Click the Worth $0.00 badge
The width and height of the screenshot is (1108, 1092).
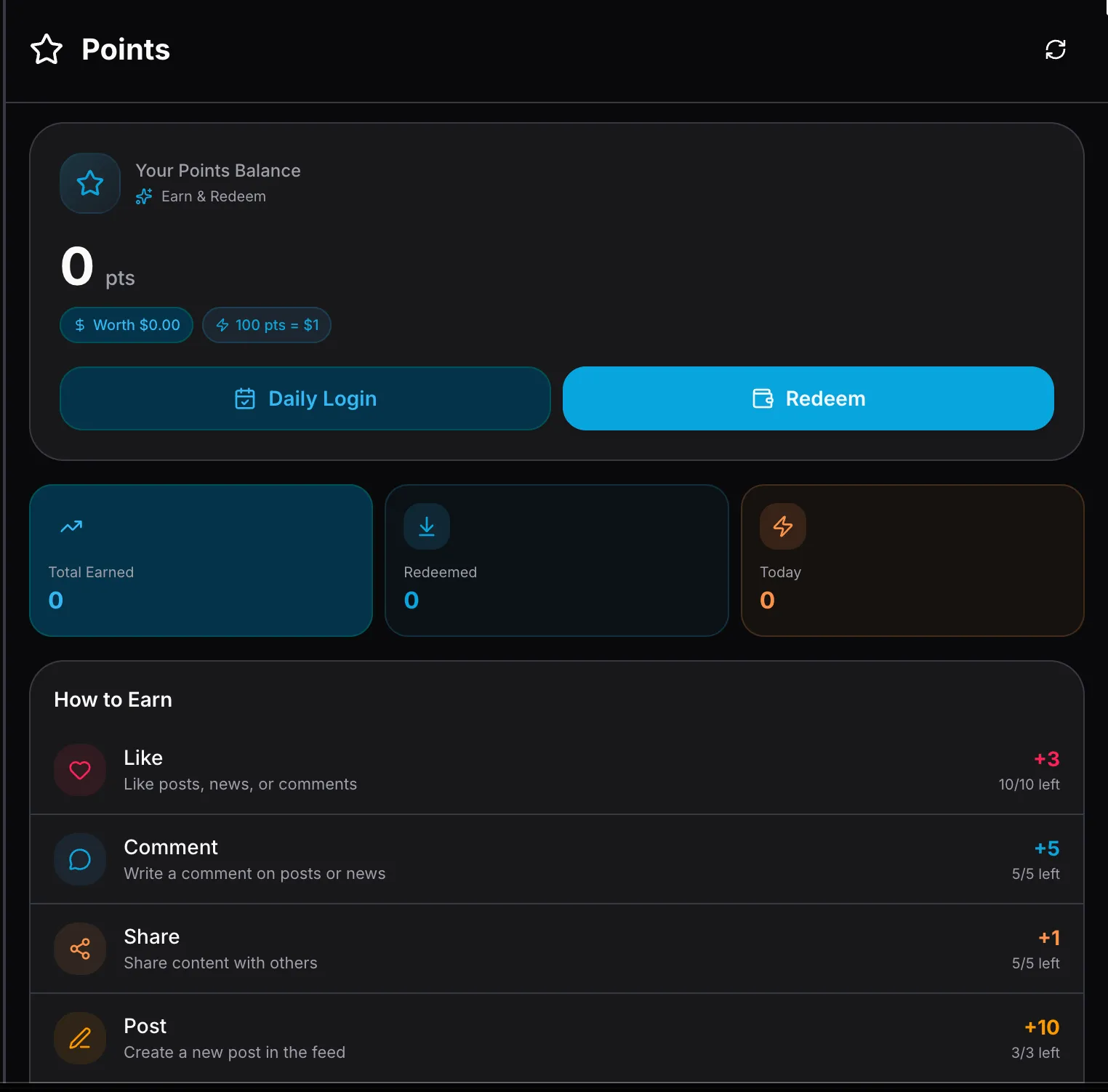point(127,325)
